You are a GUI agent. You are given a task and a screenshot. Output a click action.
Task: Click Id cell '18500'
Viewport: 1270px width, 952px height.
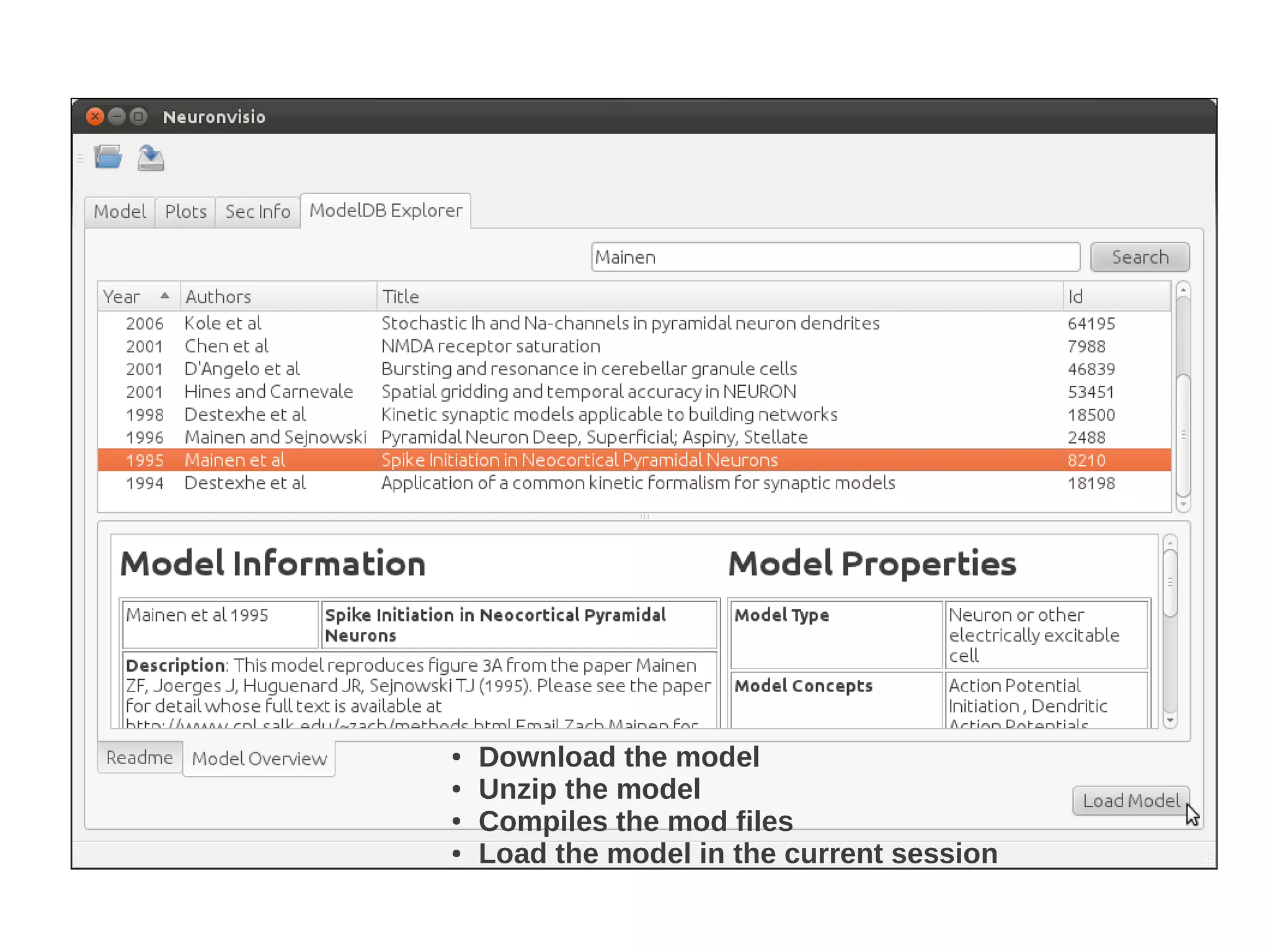click(1091, 414)
